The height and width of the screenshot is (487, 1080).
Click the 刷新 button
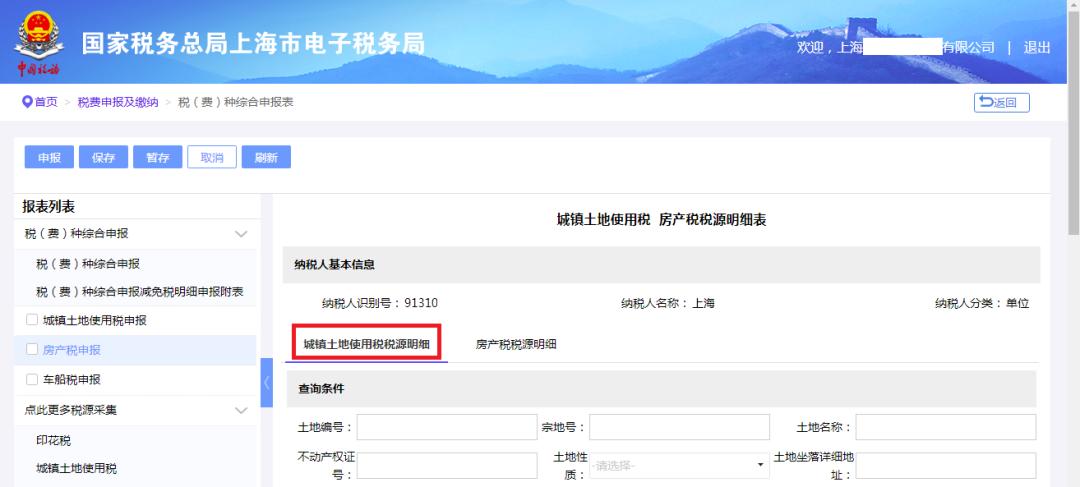tap(266, 157)
